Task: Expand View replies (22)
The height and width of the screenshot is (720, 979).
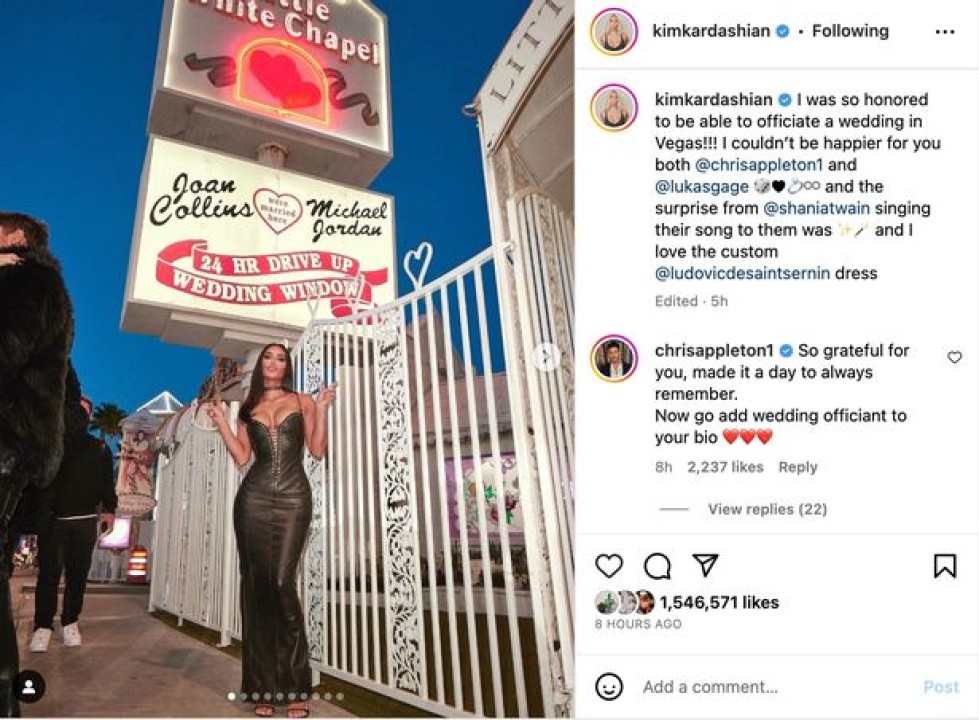Action: click(767, 509)
